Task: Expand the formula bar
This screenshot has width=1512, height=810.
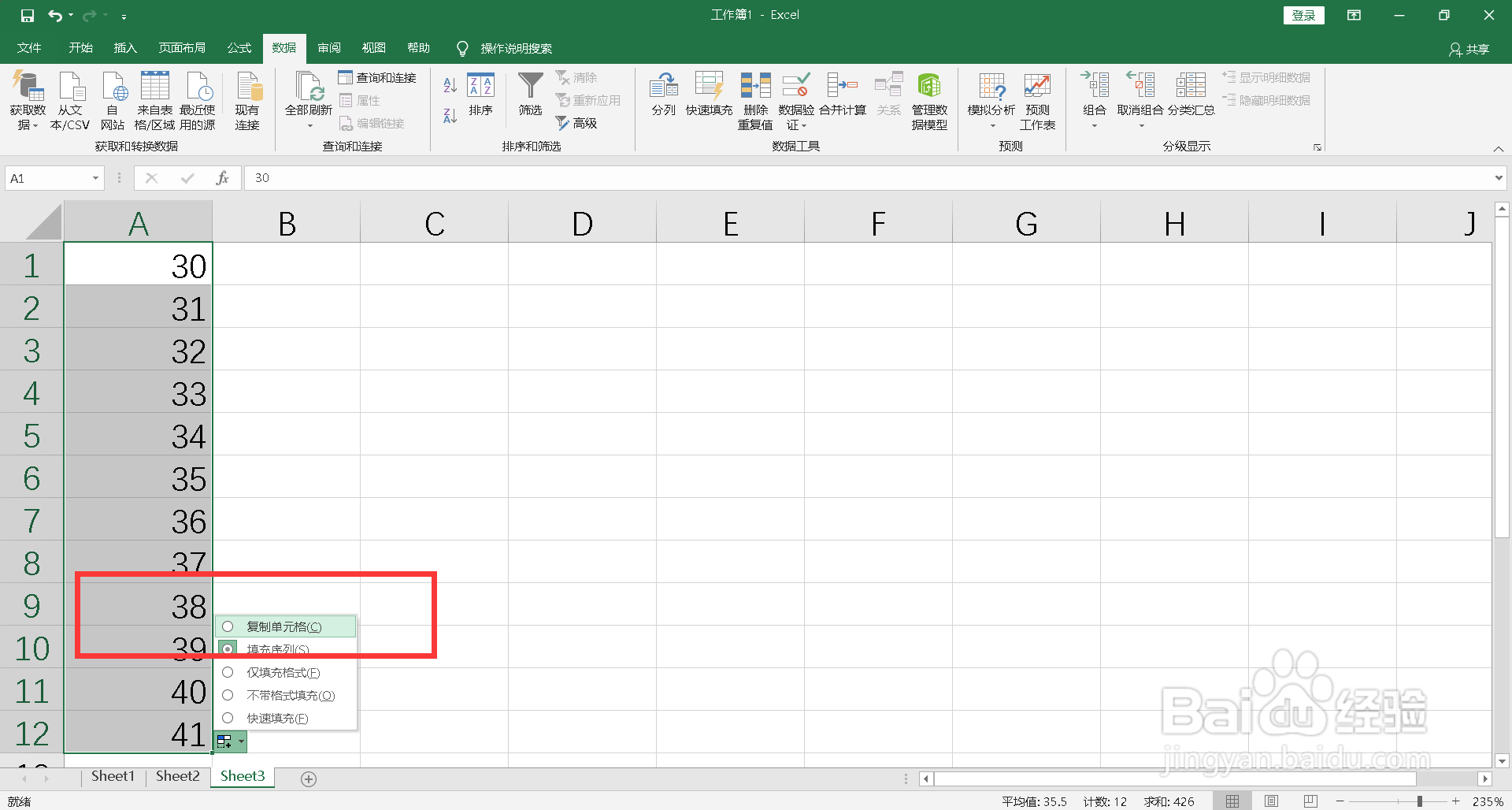Action: [1498, 178]
